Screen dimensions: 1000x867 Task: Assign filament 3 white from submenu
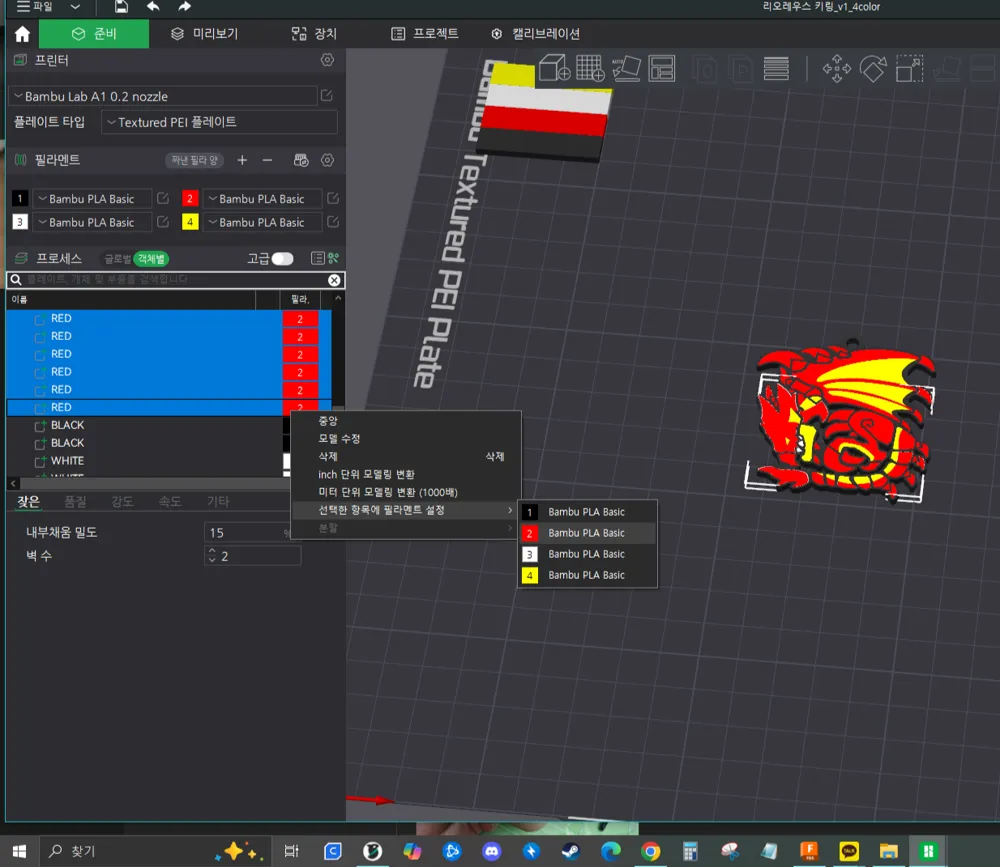[587, 554]
